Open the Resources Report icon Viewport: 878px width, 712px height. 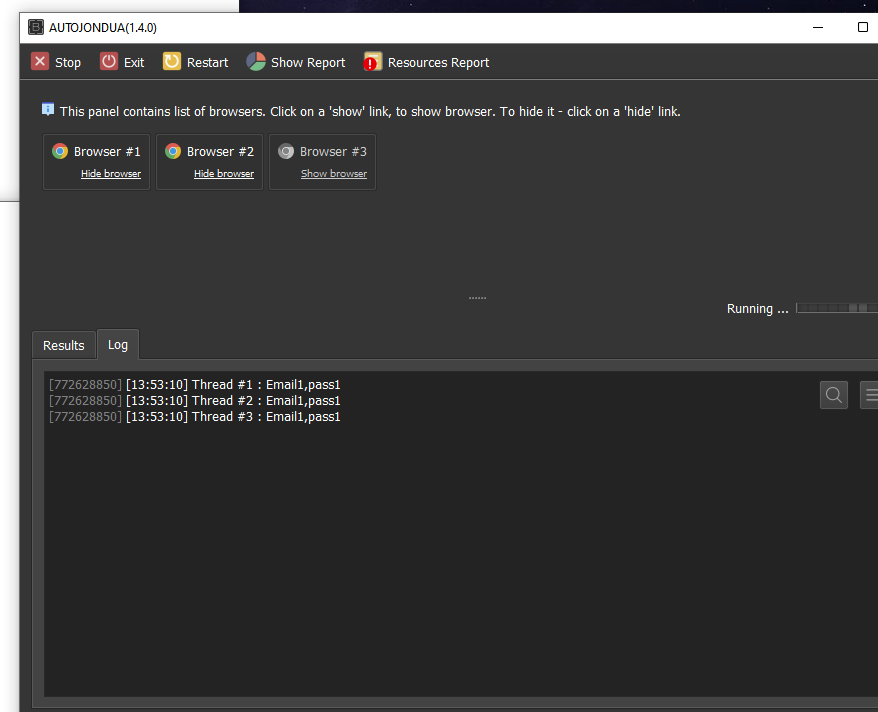tap(373, 62)
